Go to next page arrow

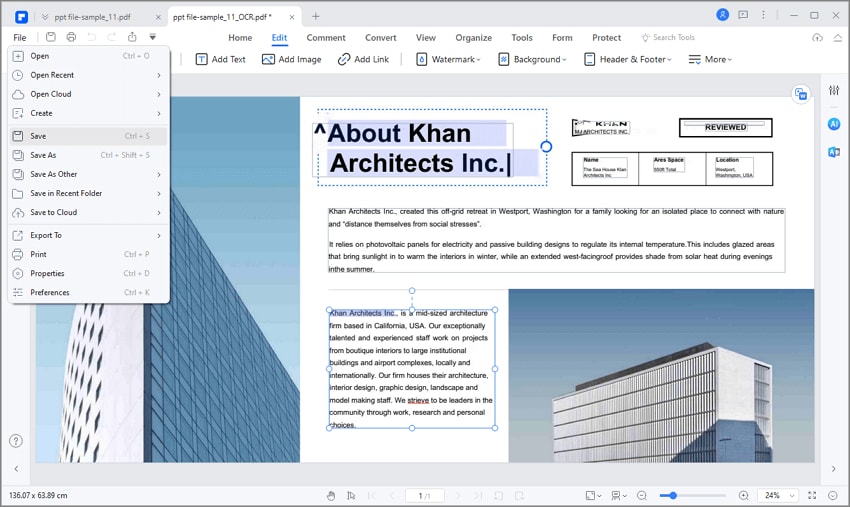click(458, 495)
